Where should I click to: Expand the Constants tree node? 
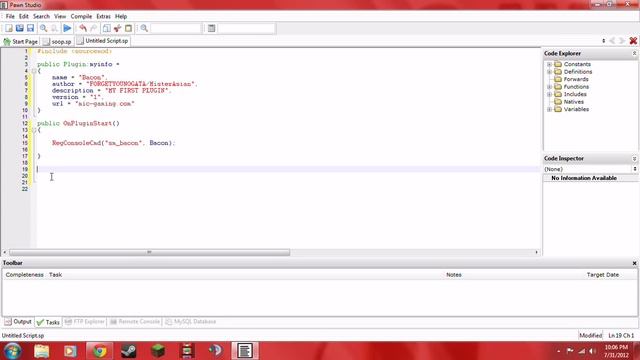[x=549, y=64]
